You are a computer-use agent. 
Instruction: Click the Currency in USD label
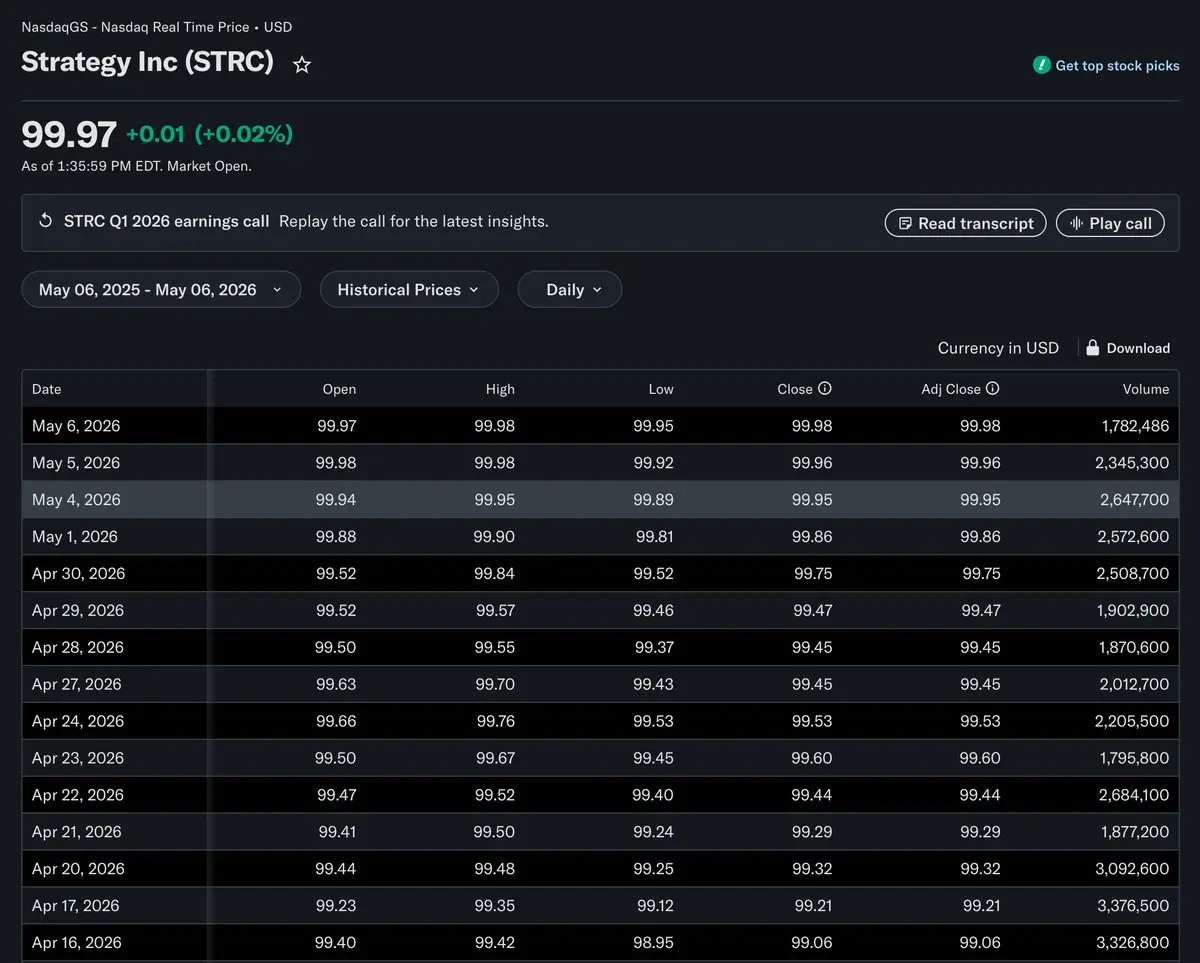(x=998, y=348)
